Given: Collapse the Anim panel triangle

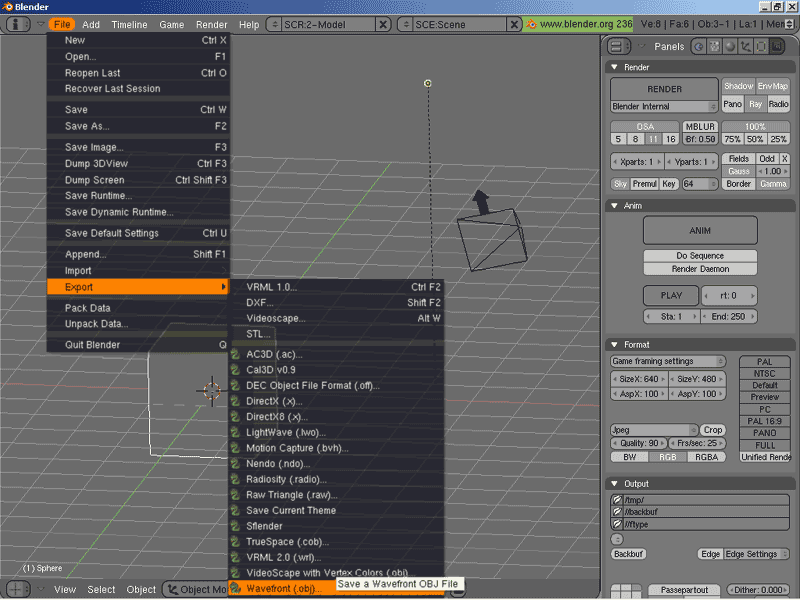Looking at the screenshot, I should click(x=614, y=206).
